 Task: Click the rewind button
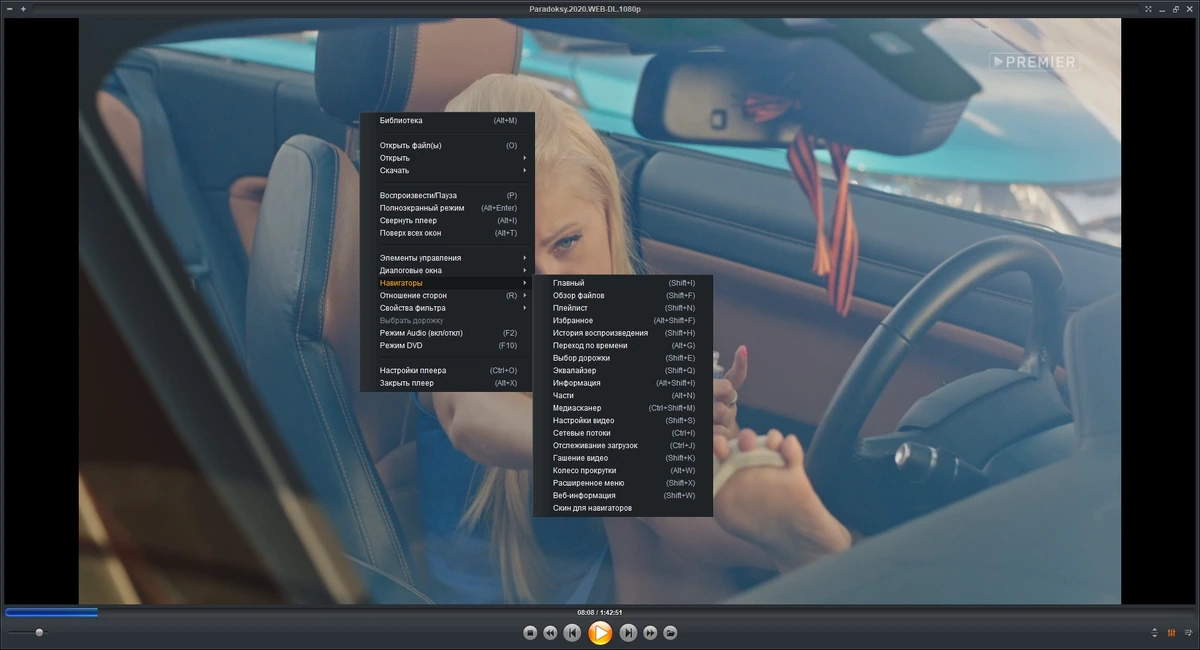coord(550,632)
